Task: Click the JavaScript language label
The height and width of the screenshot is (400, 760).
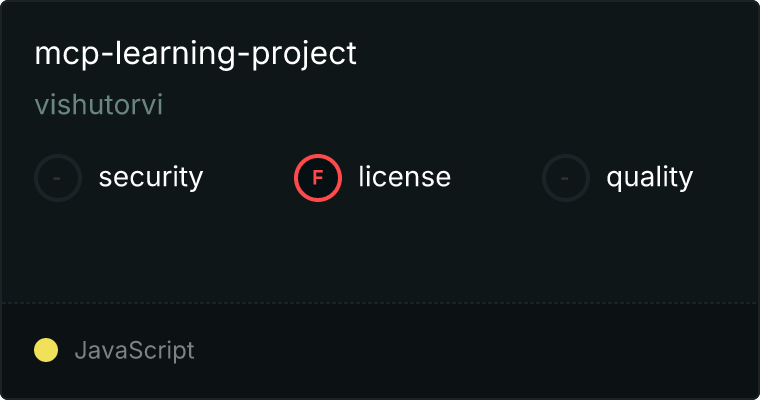Action: 134,351
